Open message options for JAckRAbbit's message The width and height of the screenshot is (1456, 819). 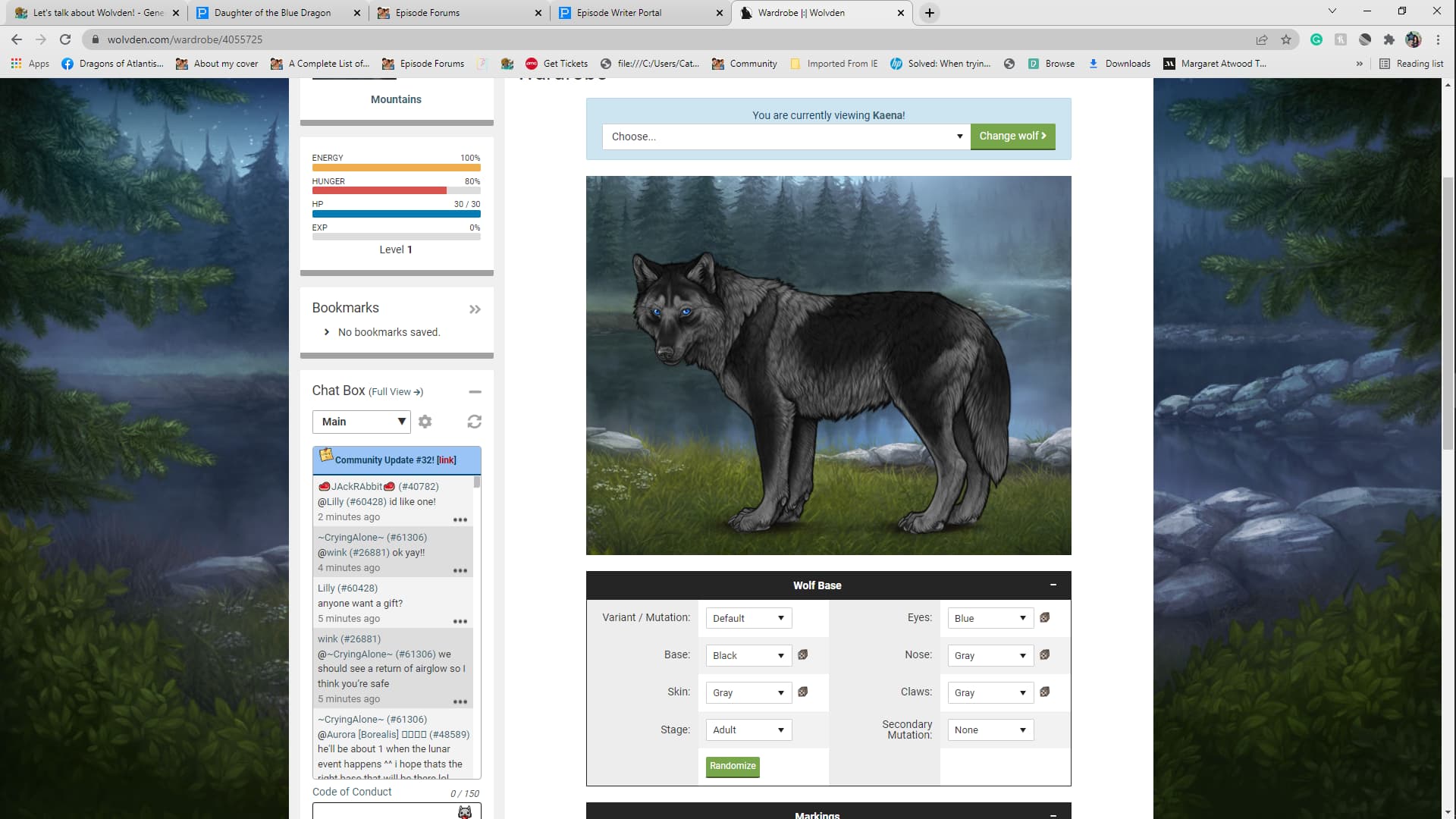coord(460,520)
